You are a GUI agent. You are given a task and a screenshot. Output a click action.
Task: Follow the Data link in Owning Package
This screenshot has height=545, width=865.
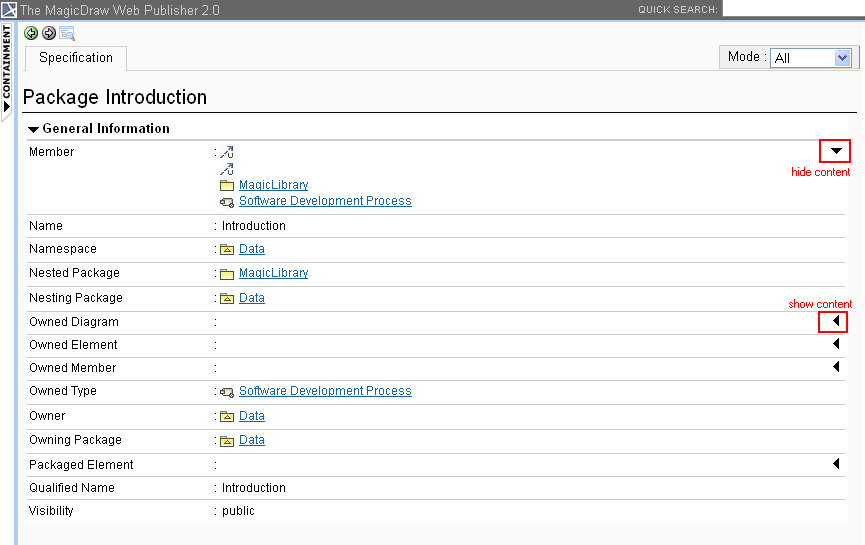pyautogui.click(x=252, y=441)
